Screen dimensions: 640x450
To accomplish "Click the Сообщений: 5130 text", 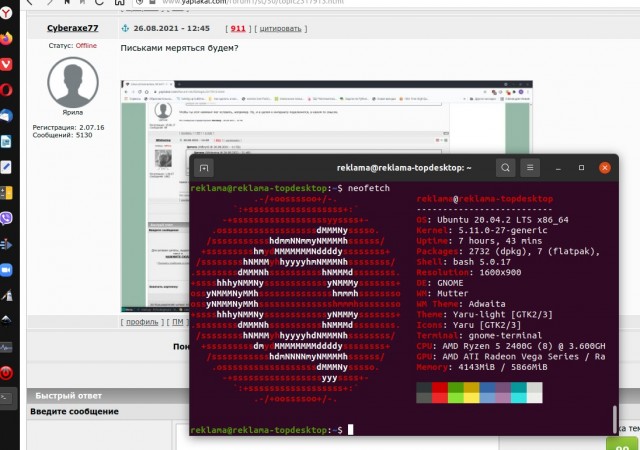I will [x=62, y=135].
